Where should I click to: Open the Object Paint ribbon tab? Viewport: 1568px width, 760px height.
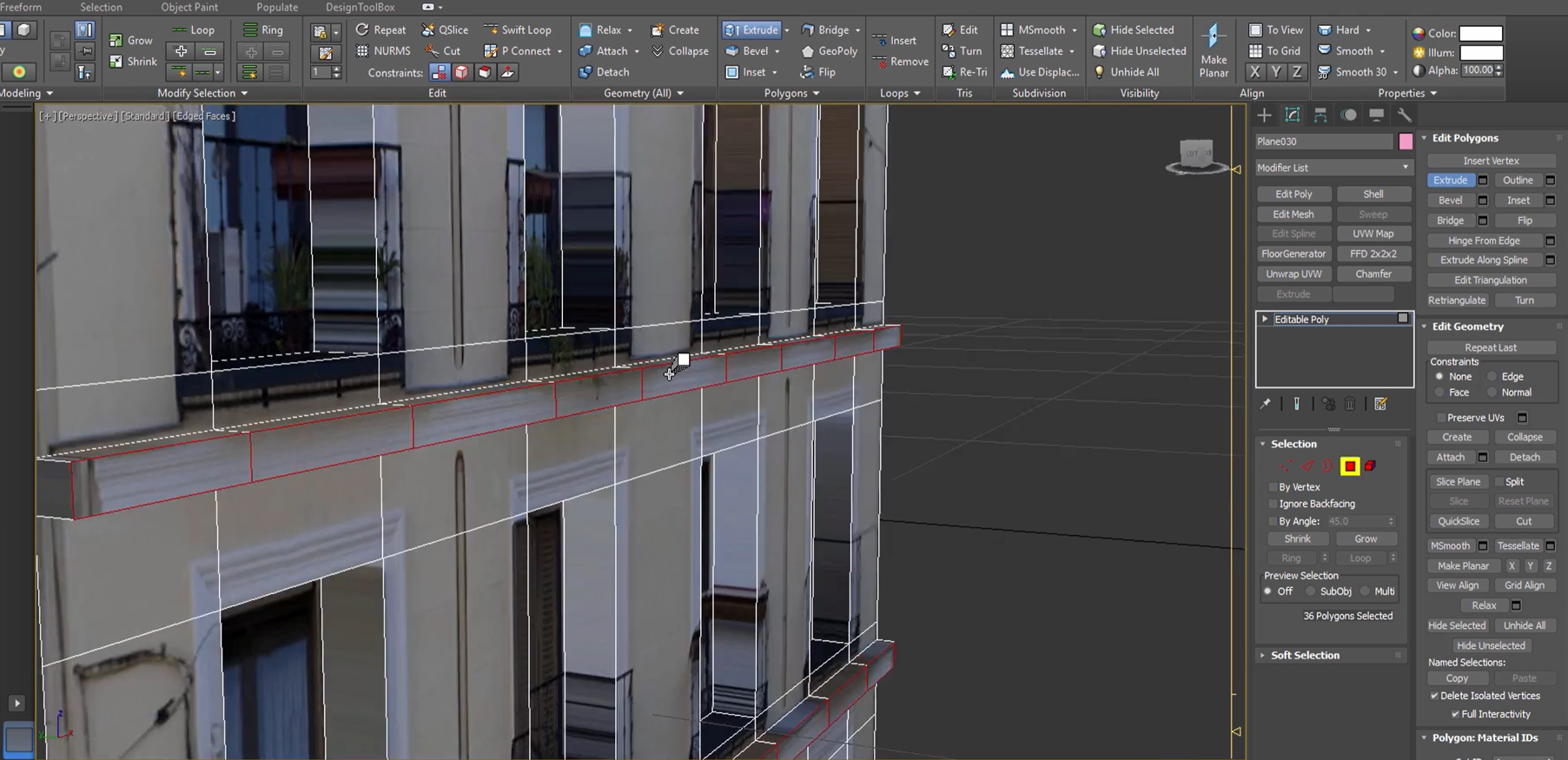pyautogui.click(x=189, y=7)
